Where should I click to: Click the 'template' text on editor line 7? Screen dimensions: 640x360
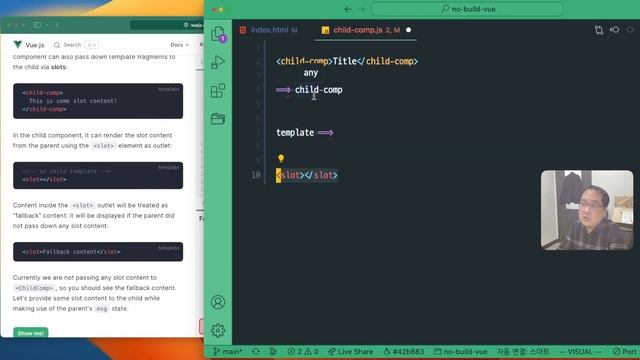[x=295, y=133]
